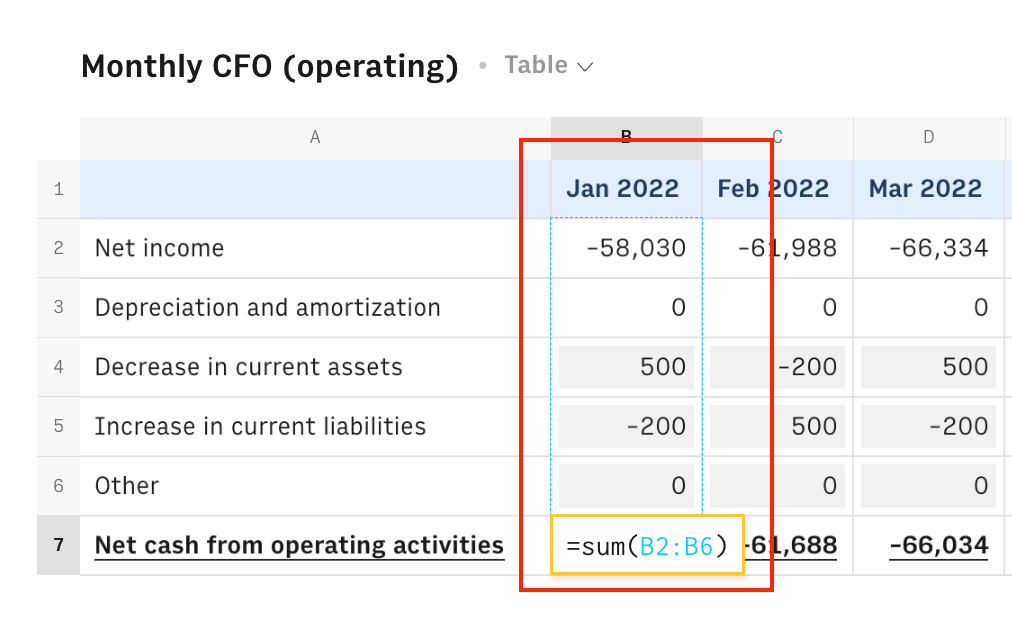This screenshot has width=1012, height=622.
Task: Select Increase in current liabilities label
Action: 260,426
